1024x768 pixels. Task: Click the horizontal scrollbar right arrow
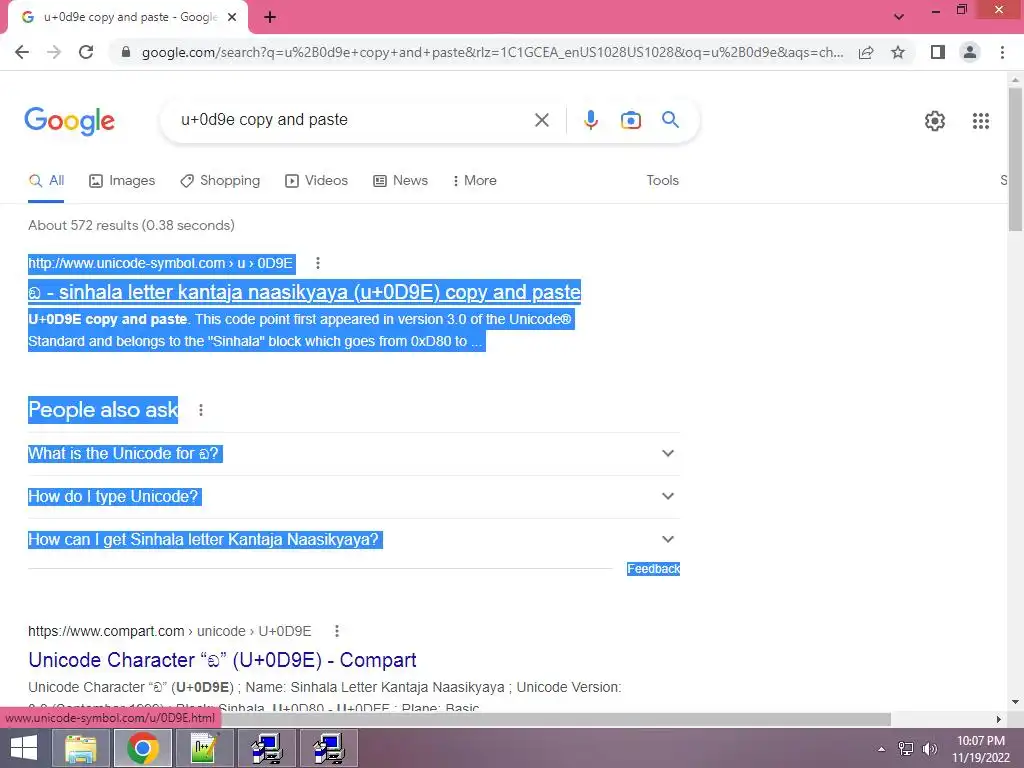(999, 719)
